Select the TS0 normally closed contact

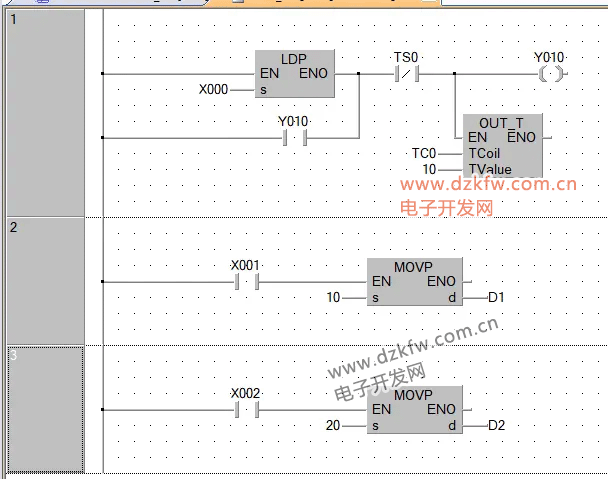point(406,74)
